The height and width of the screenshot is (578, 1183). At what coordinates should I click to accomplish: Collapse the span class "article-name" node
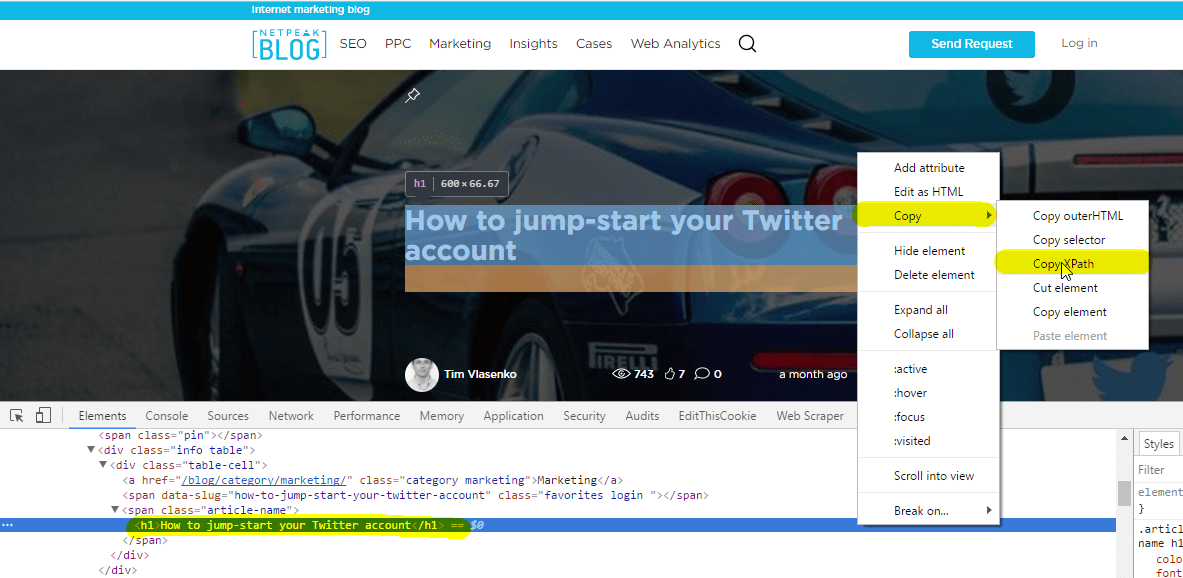115,511
